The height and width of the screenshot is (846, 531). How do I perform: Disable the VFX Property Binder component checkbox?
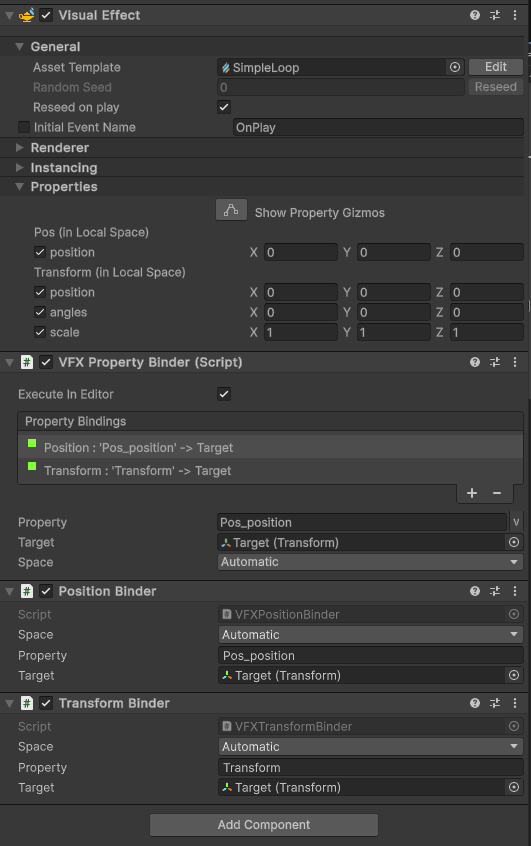click(x=46, y=362)
